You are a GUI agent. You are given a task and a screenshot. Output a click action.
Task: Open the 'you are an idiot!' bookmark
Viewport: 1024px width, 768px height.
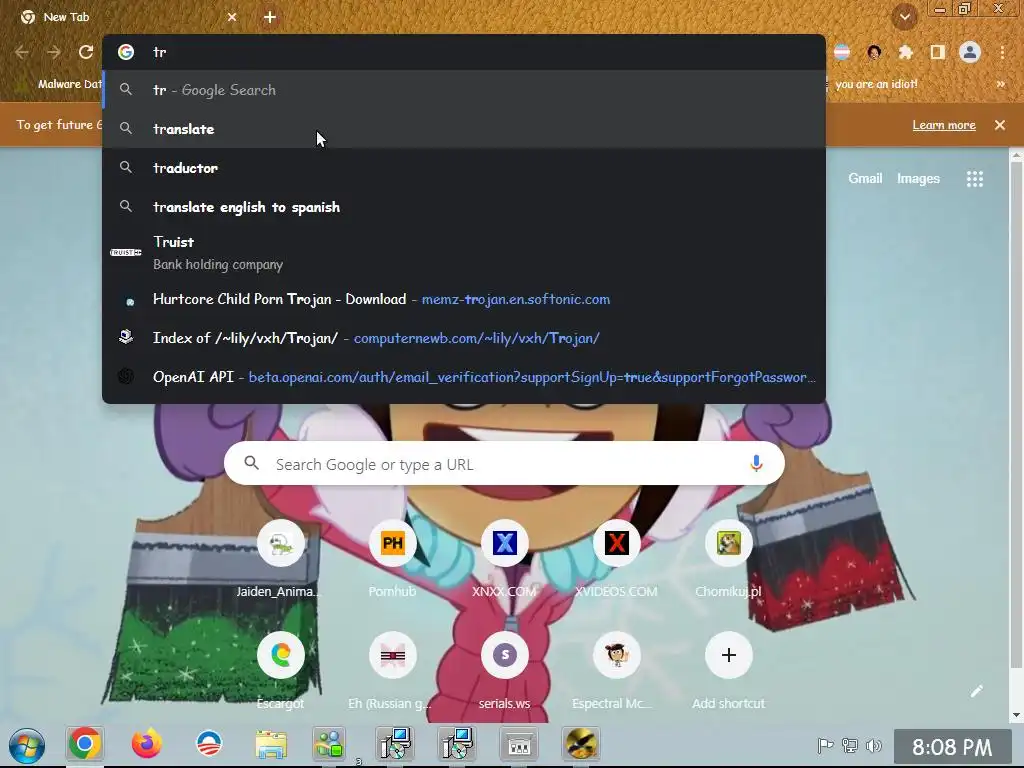876,84
